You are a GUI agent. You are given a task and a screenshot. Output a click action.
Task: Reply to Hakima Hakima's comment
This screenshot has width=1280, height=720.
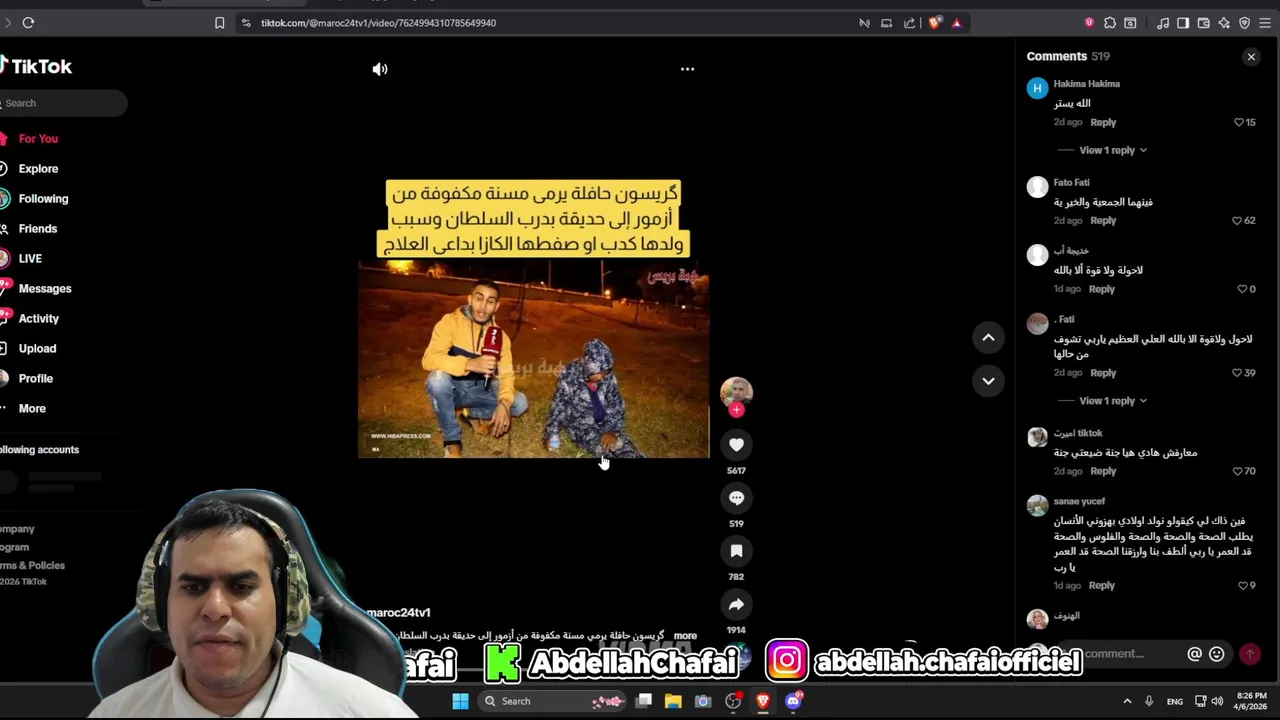coord(1103,122)
